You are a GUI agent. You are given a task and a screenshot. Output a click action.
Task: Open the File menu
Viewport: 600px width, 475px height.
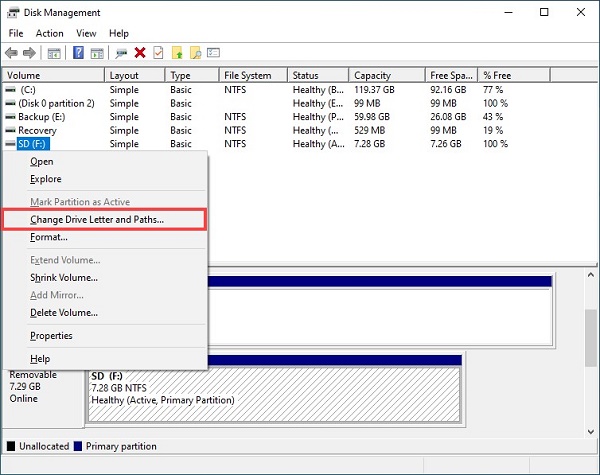[x=16, y=33]
